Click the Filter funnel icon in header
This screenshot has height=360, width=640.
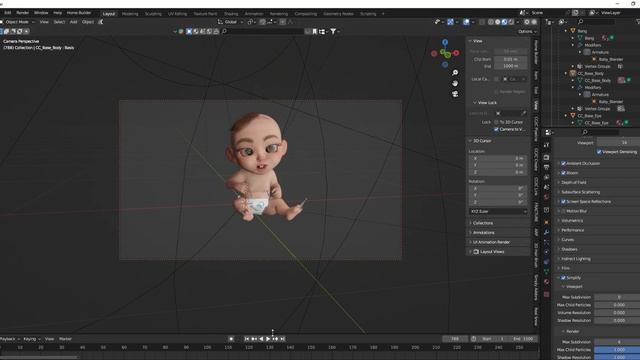click(x=333, y=31)
